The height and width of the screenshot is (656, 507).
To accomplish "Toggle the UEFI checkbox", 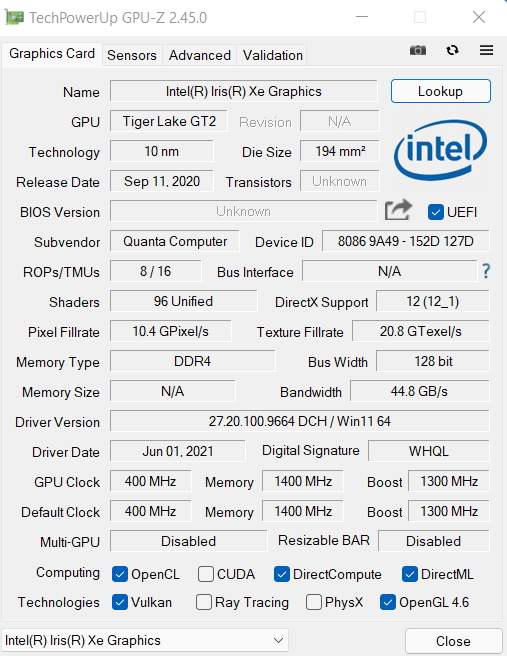I will coord(435,212).
